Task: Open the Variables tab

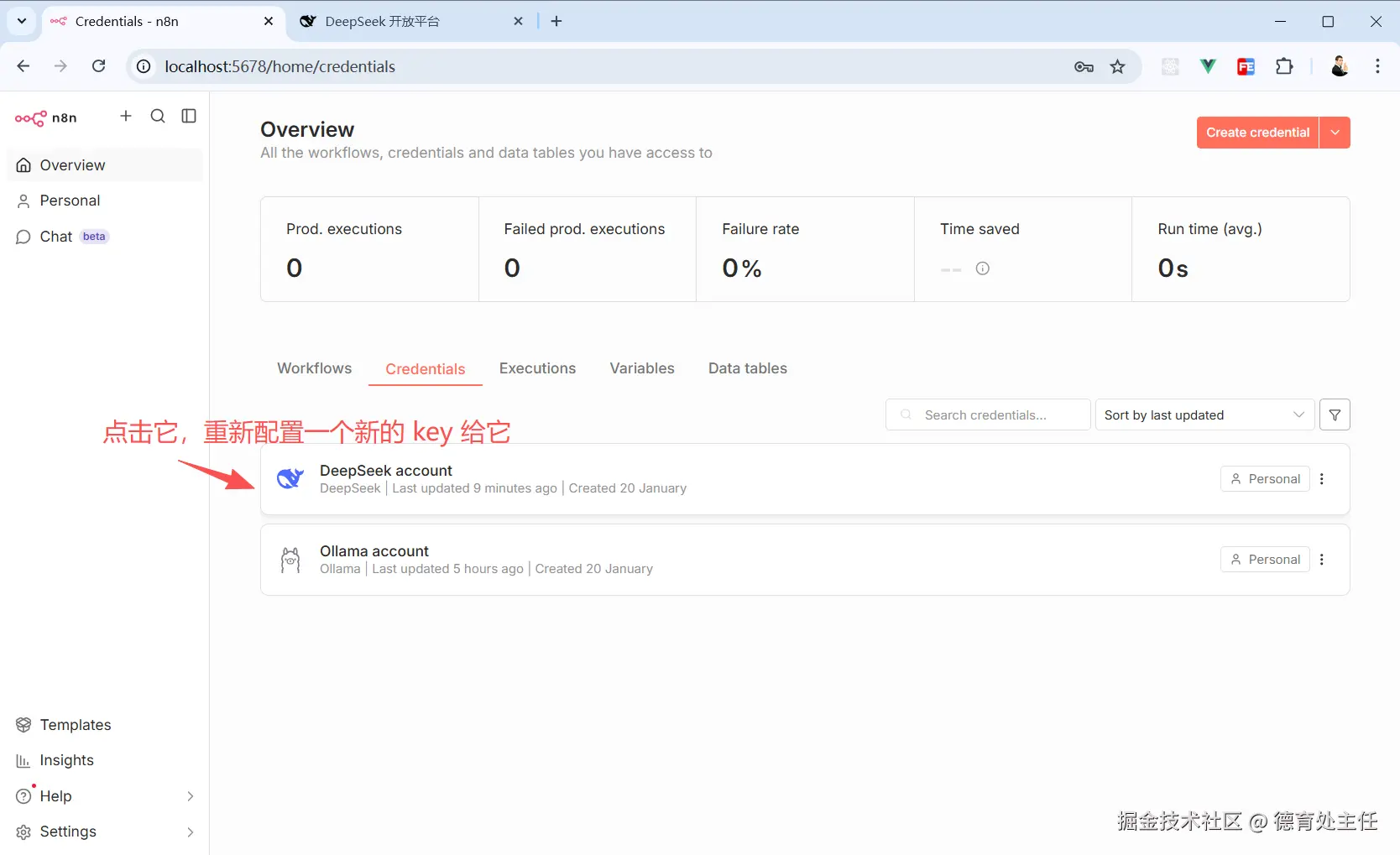Action: pyautogui.click(x=642, y=368)
